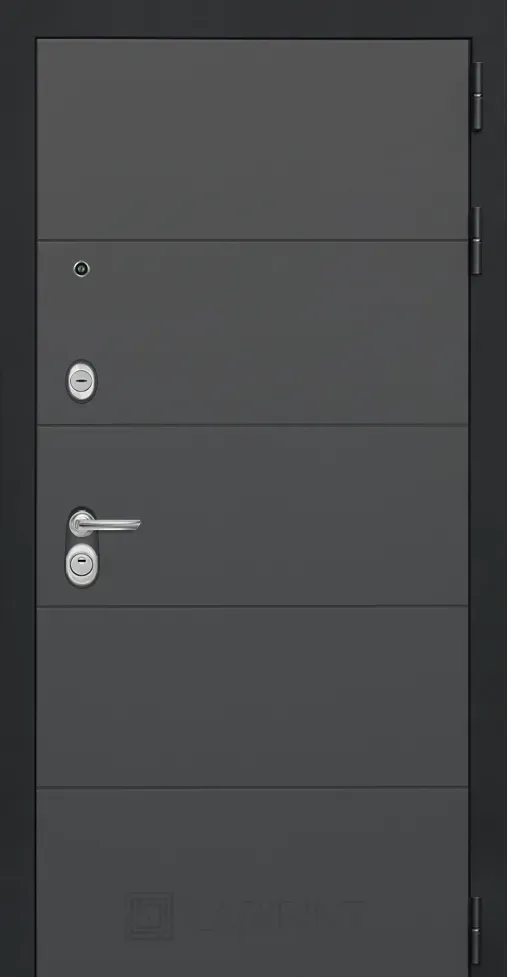This screenshot has height=977, width=508.
Task: Click the groove line above bottom panel
Action: (252, 788)
